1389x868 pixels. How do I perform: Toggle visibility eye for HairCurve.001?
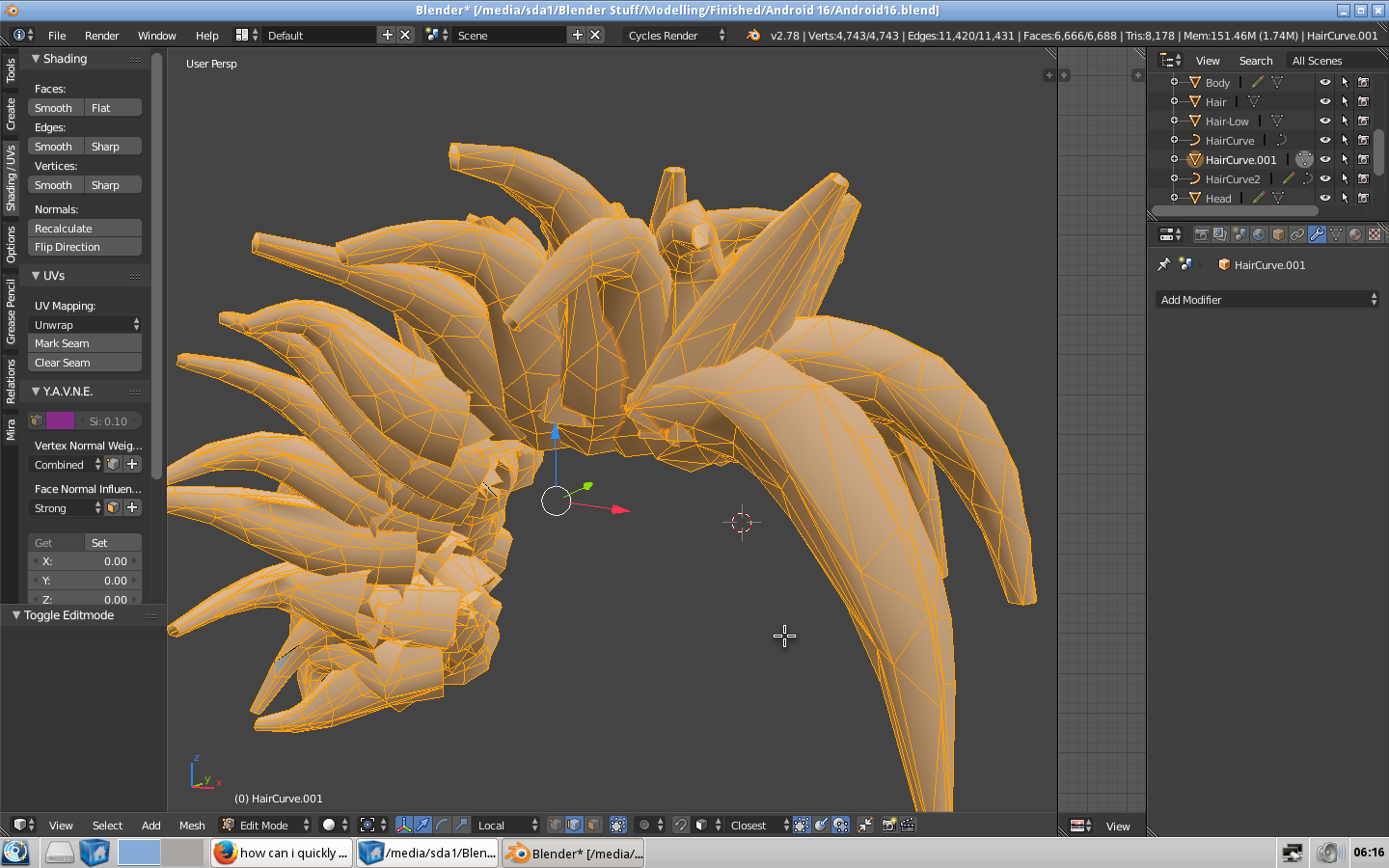[x=1325, y=159]
